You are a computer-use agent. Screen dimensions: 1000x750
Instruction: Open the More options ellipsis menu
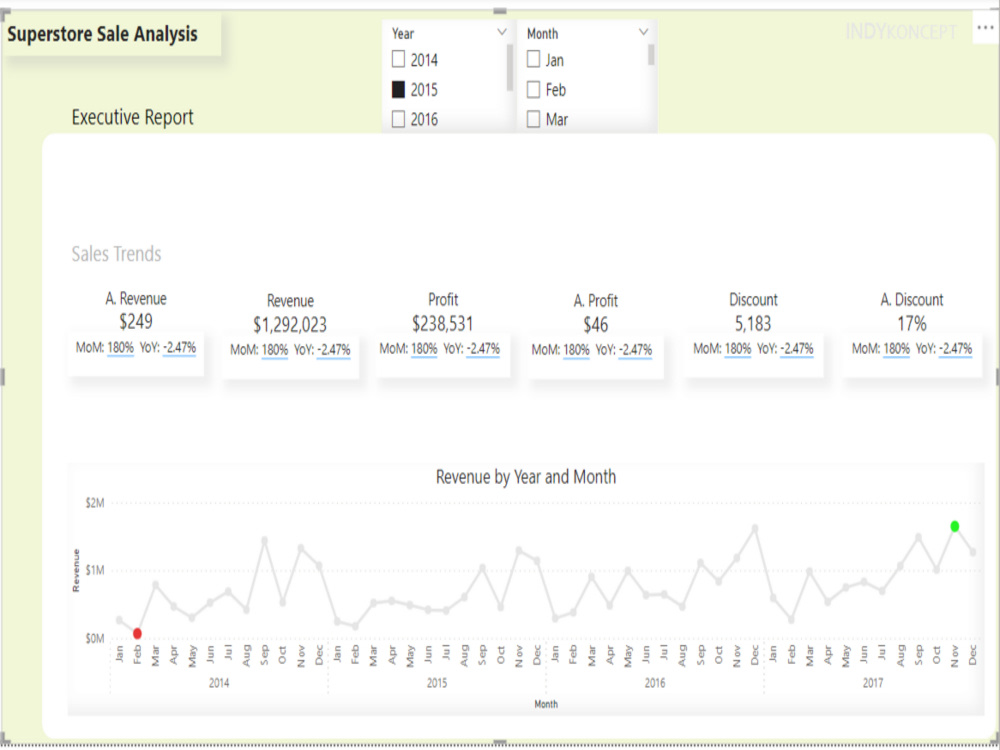pos(983,28)
